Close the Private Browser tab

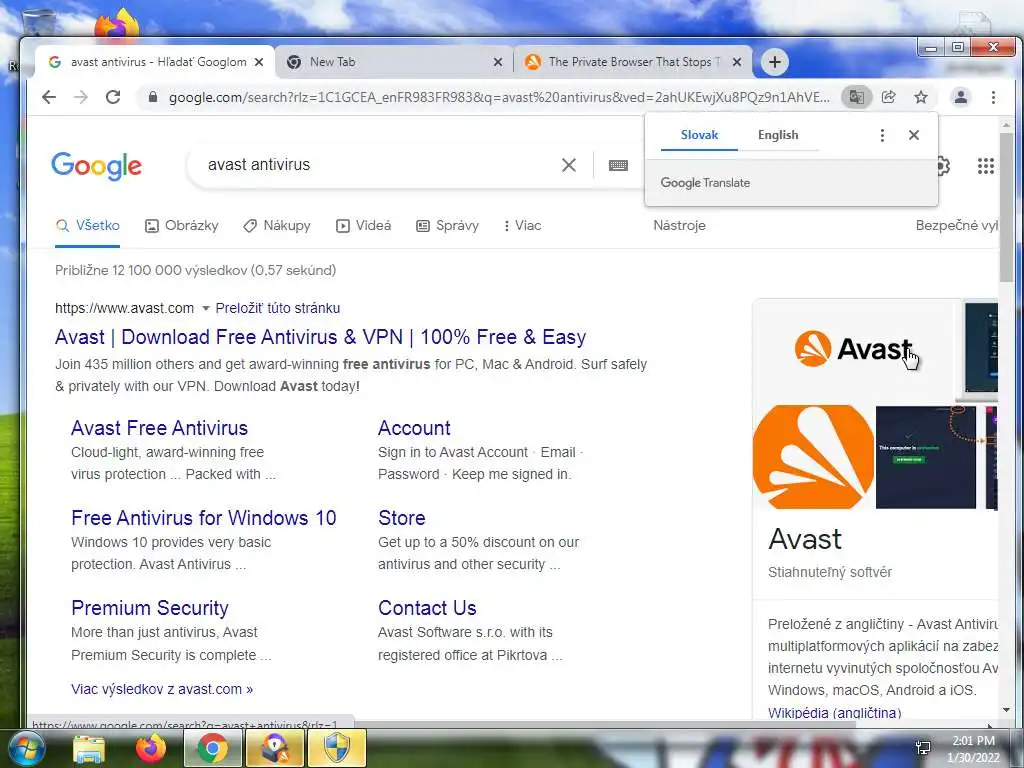tap(737, 62)
